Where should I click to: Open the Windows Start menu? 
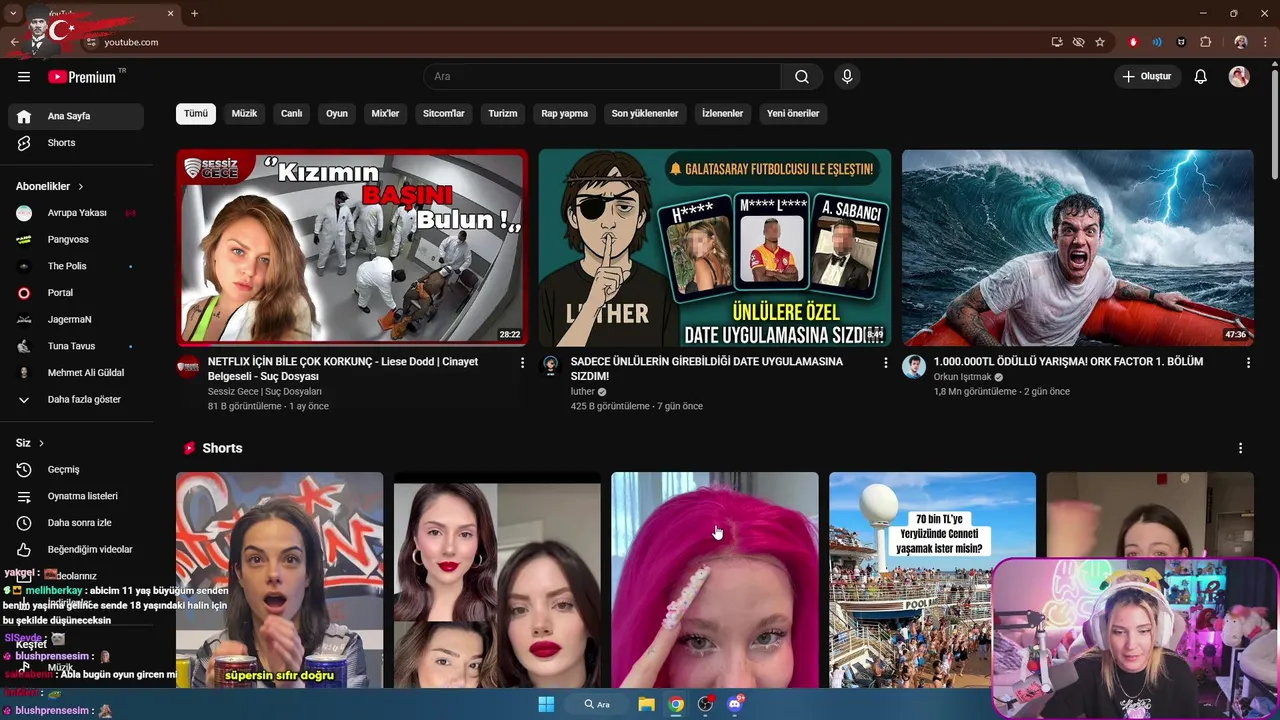pyautogui.click(x=546, y=704)
